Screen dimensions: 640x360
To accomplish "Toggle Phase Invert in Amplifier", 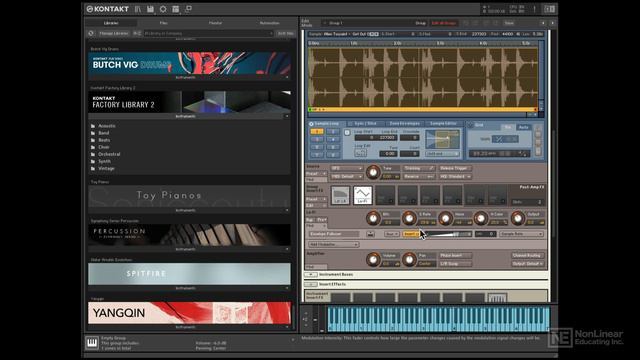I will click(x=455, y=256).
